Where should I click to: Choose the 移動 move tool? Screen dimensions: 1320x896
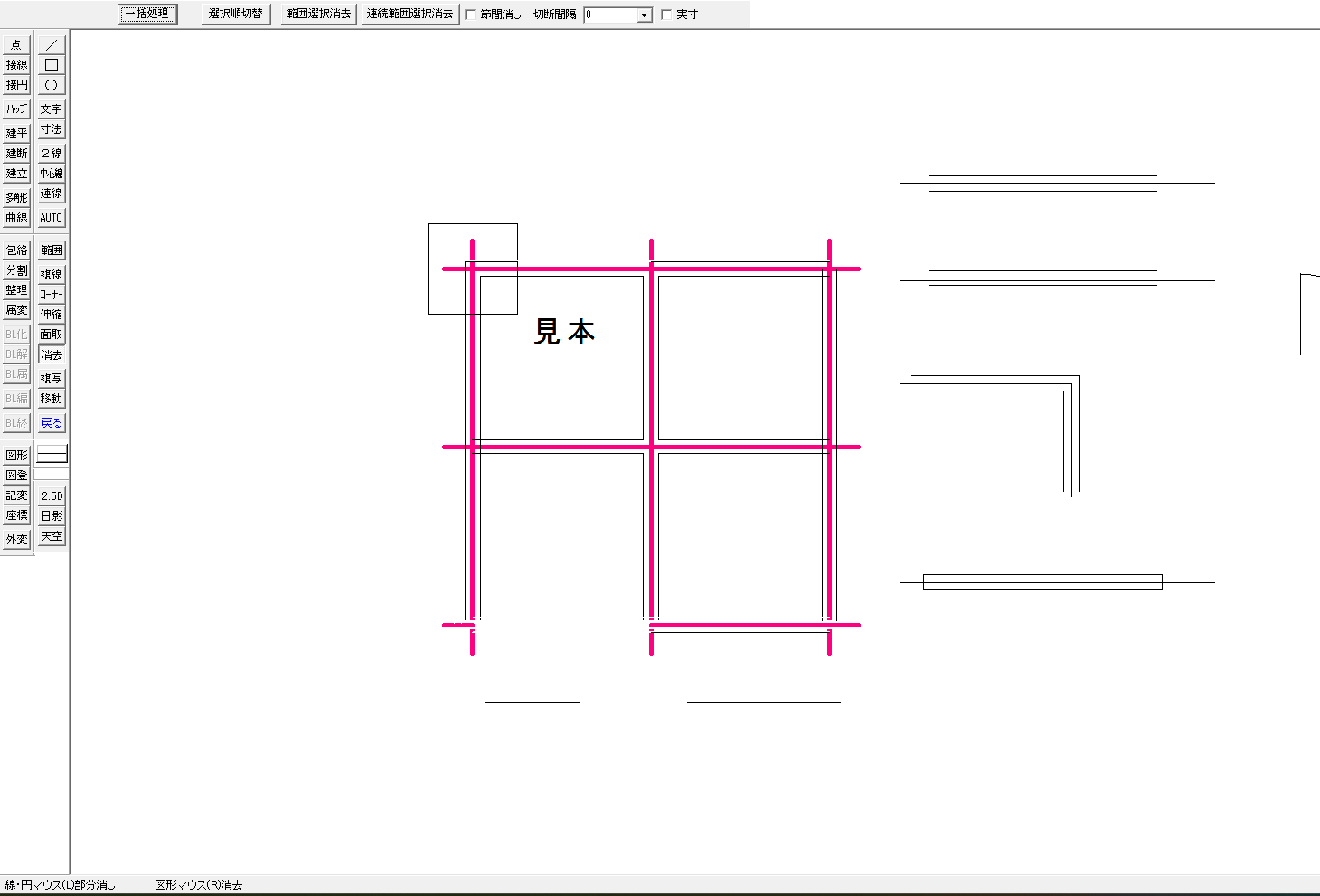point(52,398)
